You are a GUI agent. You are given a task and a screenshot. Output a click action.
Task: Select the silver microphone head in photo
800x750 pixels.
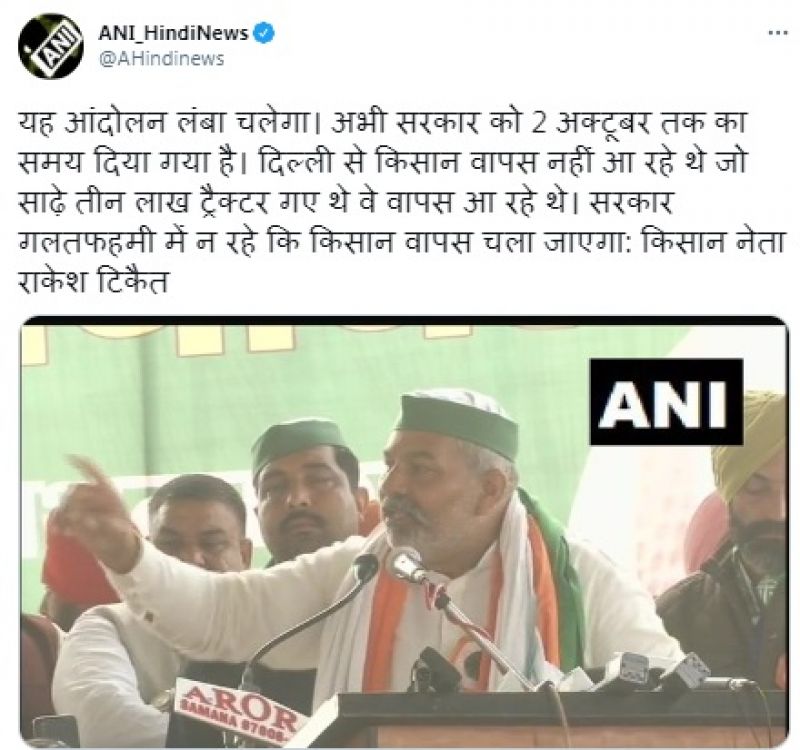pos(406,563)
